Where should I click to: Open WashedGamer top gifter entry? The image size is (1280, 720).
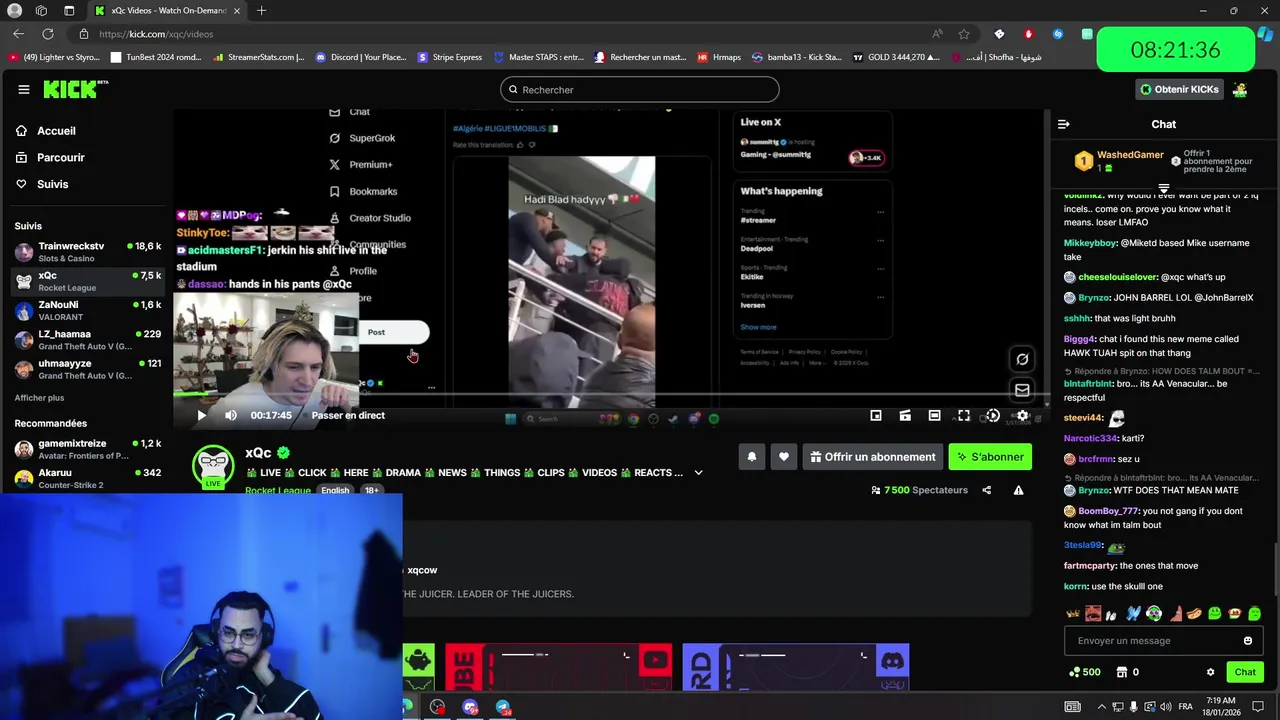pos(1118,161)
